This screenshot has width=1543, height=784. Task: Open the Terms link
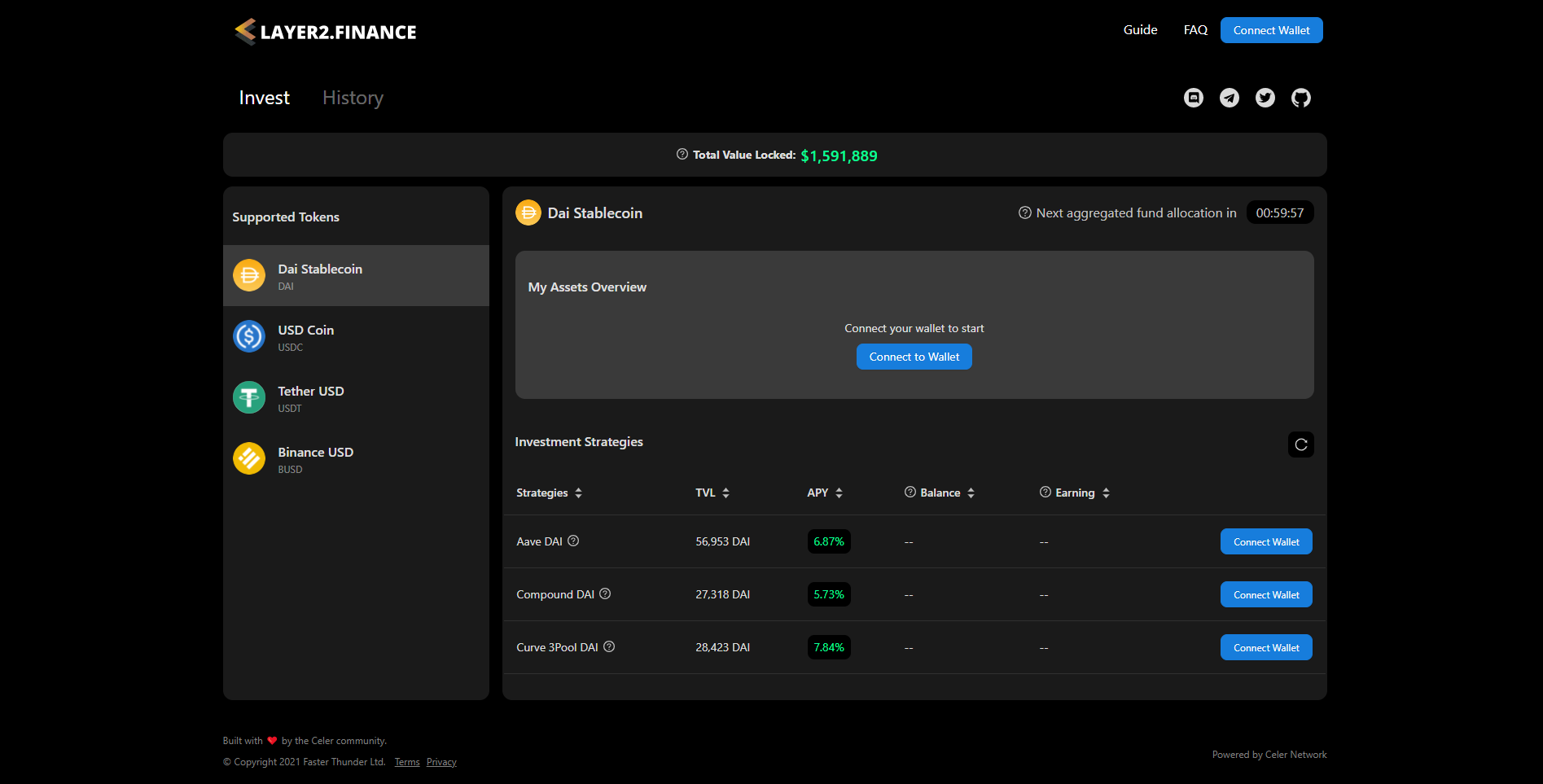click(x=407, y=762)
